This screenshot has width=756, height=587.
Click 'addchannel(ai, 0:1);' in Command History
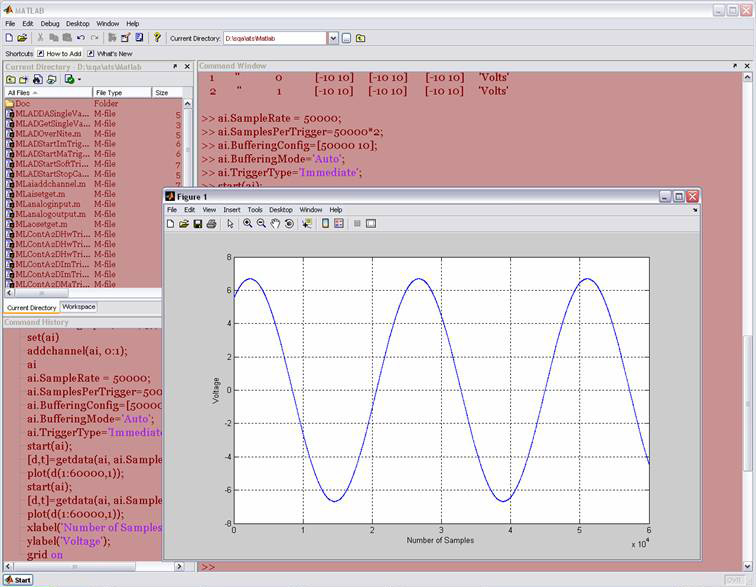tap(77, 351)
